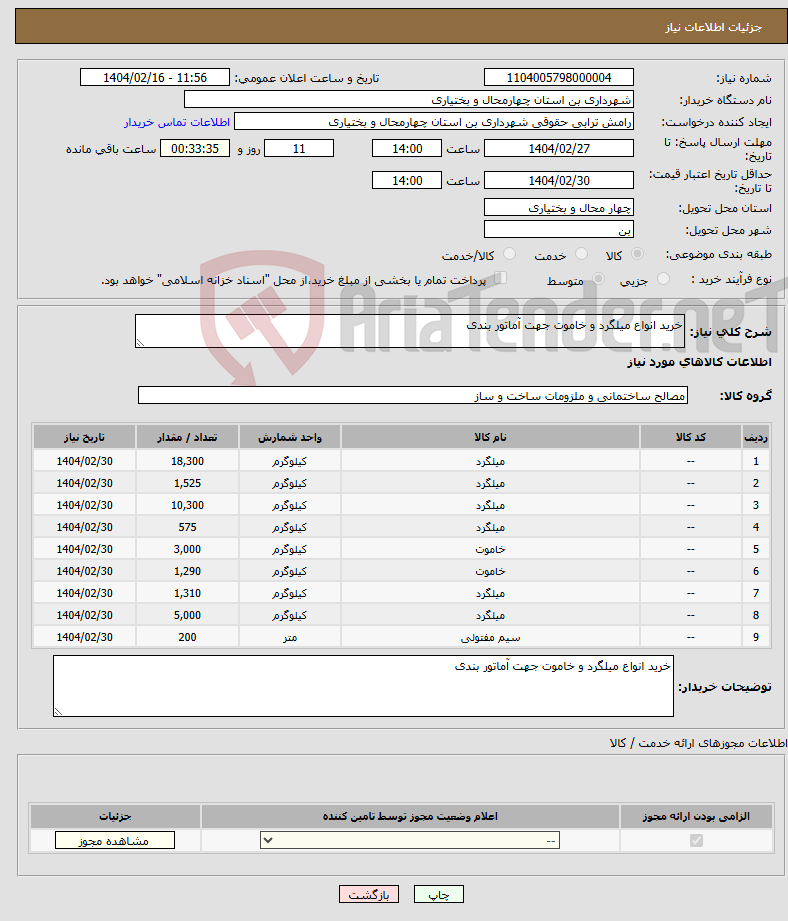Click the validity time field in the 1404/02/30 row
This screenshot has height=921, width=788.
tap(407, 180)
